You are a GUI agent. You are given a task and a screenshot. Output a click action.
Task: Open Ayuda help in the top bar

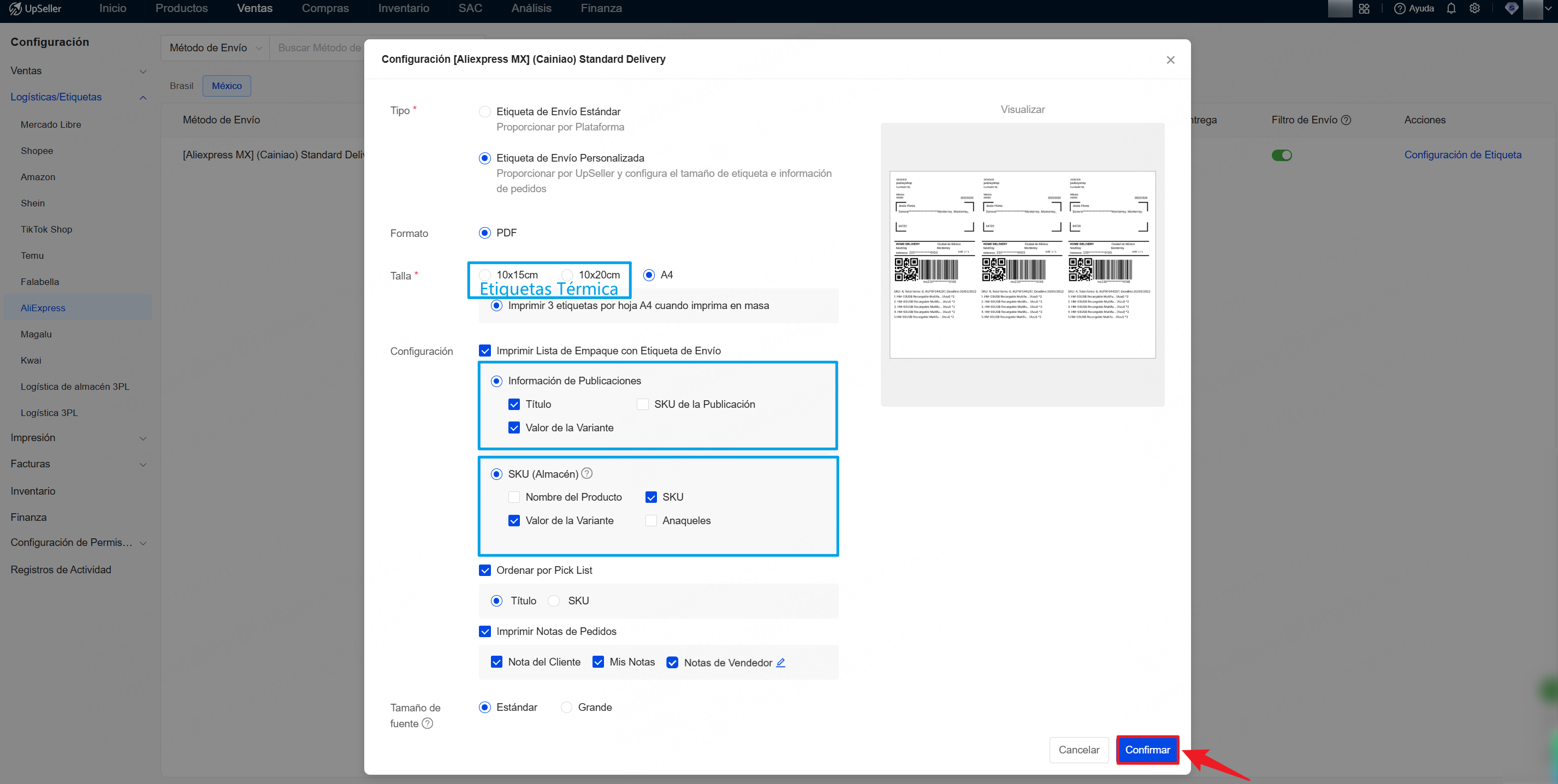coord(1413,9)
